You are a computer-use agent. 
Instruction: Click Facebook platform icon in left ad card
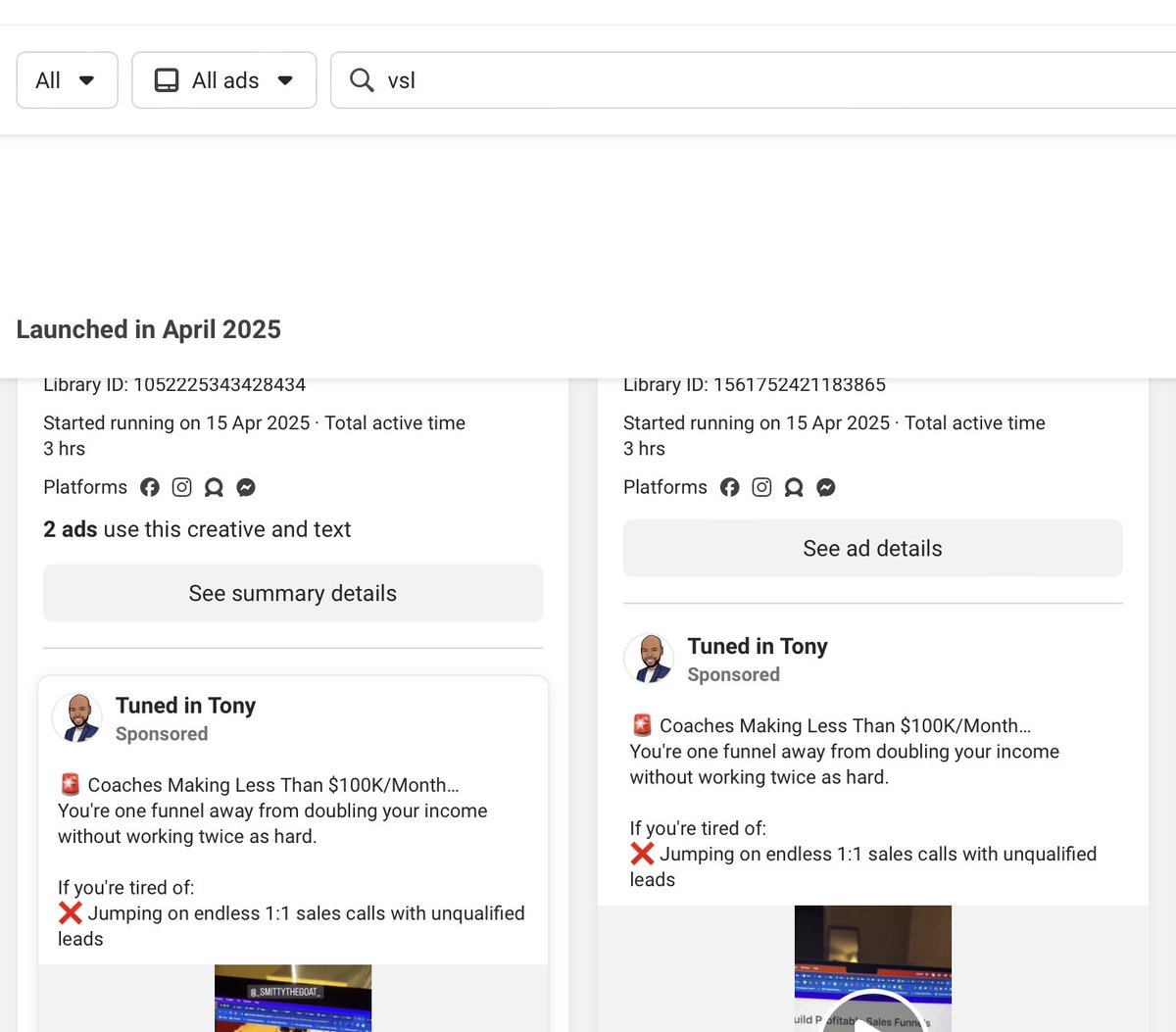pyautogui.click(x=150, y=487)
